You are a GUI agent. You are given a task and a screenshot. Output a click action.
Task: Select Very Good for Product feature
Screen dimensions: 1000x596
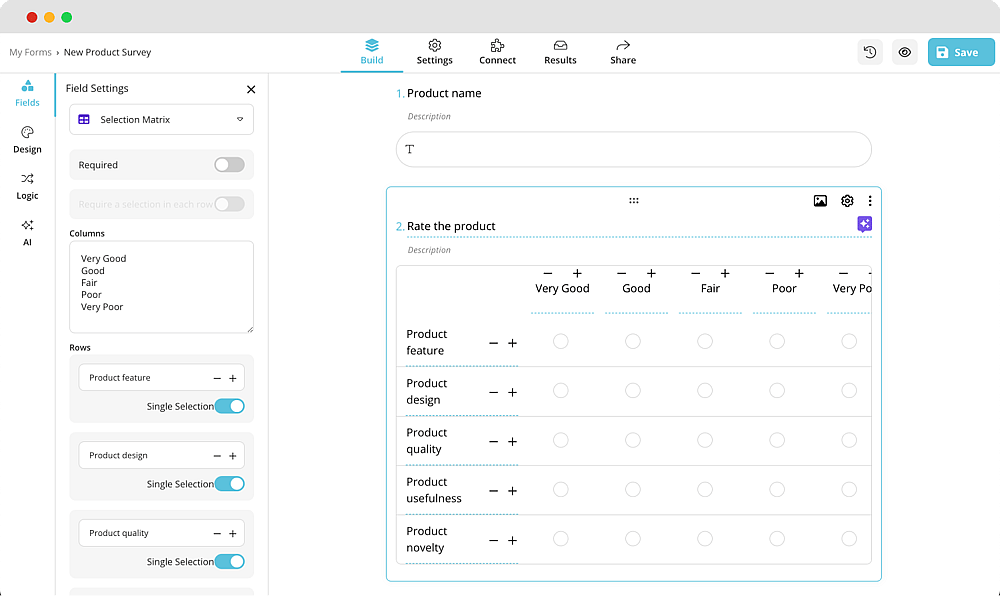coord(561,342)
